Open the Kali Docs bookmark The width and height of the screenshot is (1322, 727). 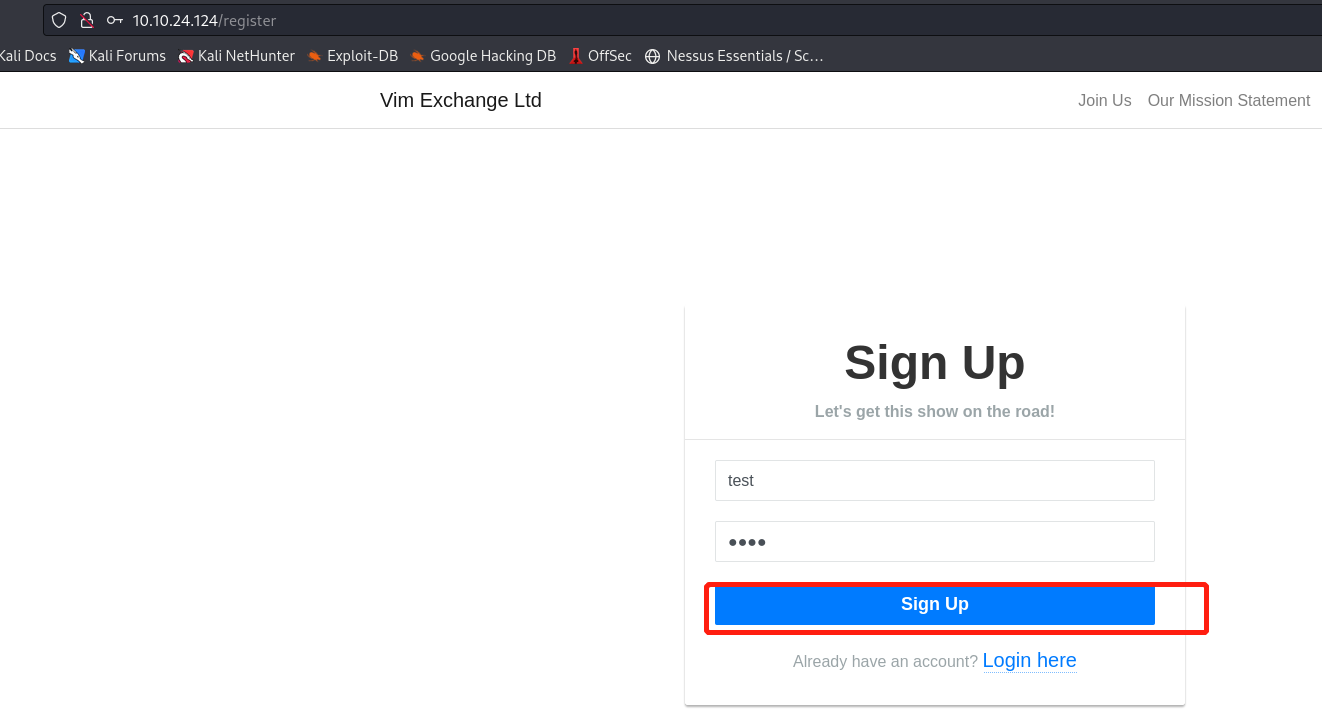[28, 56]
